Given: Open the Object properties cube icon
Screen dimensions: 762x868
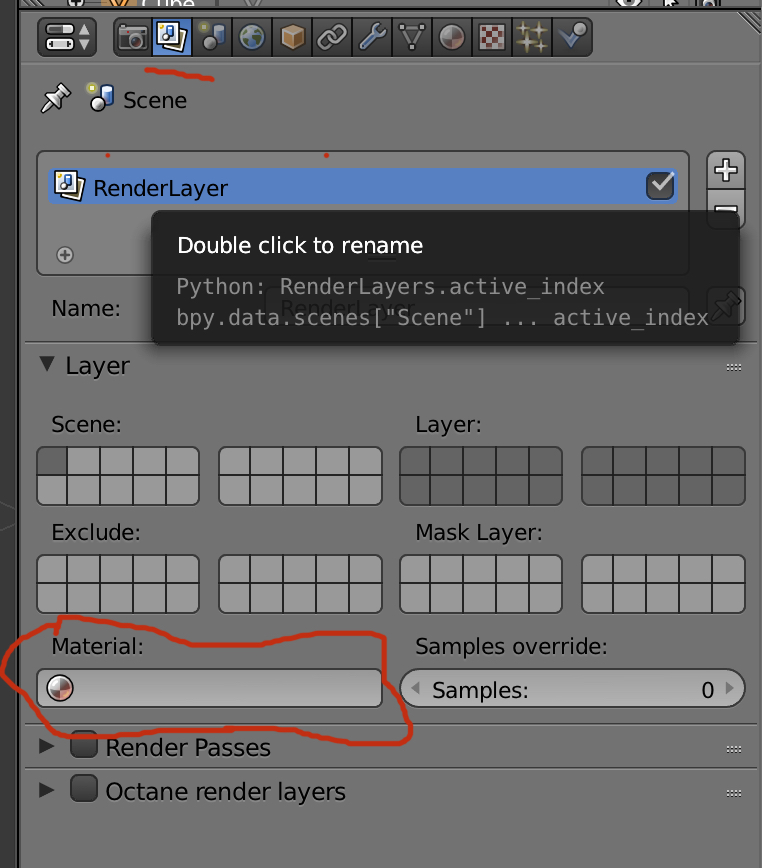Looking at the screenshot, I should (292, 38).
